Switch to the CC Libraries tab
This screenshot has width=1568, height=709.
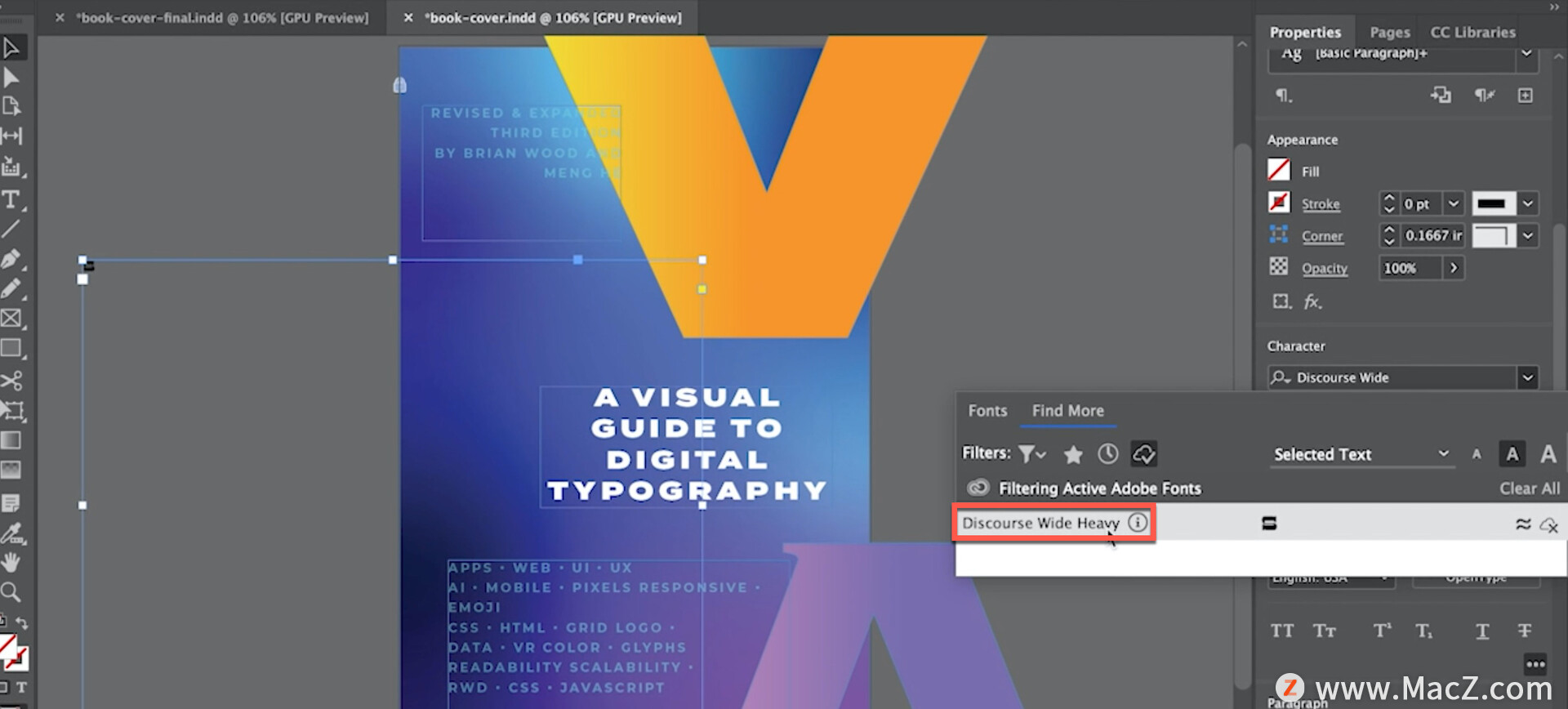click(x=1472, y=32)
